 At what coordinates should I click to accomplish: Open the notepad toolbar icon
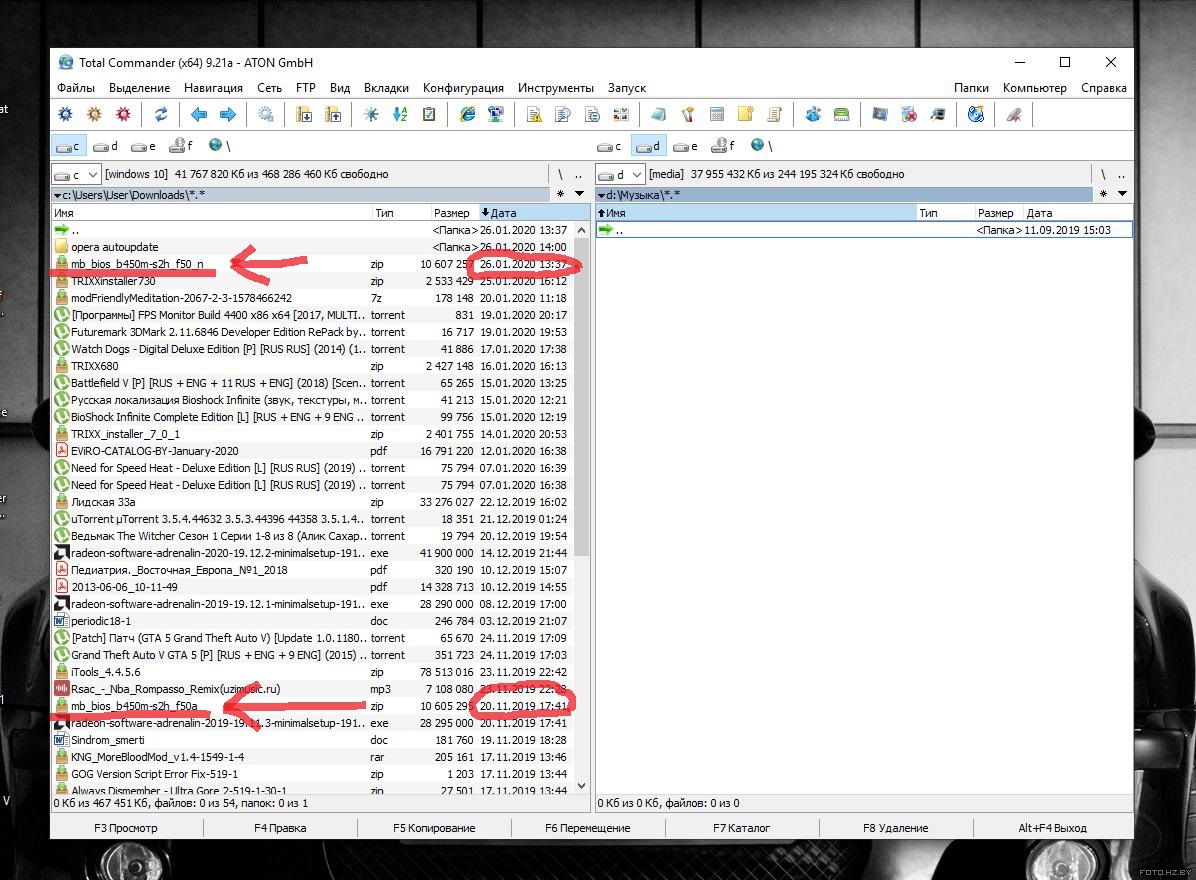pyautogui.click(x=658, y=114)
